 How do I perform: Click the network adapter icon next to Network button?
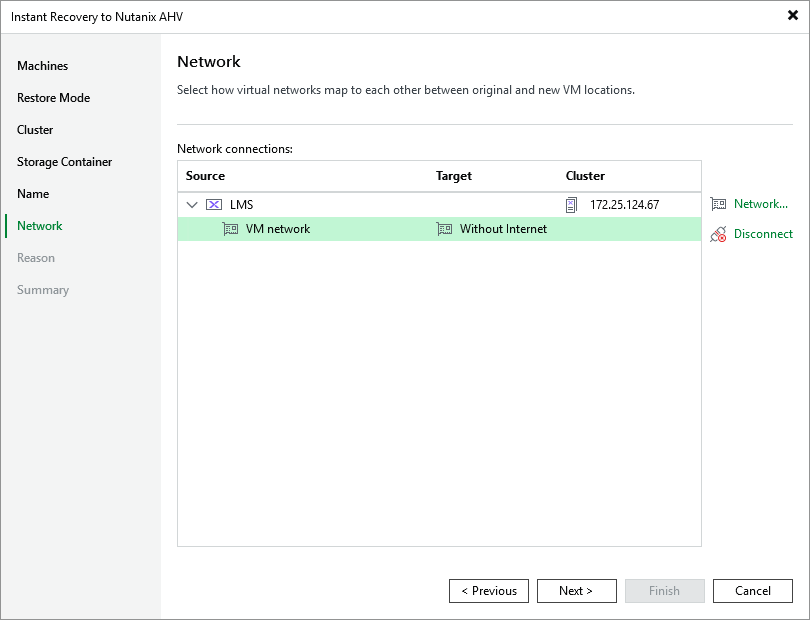tap(718, 204)
